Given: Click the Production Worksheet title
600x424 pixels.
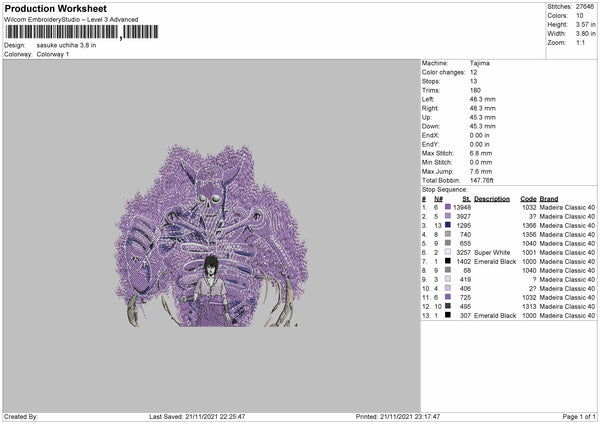Looking at the screenshot, I should point(56,8).
